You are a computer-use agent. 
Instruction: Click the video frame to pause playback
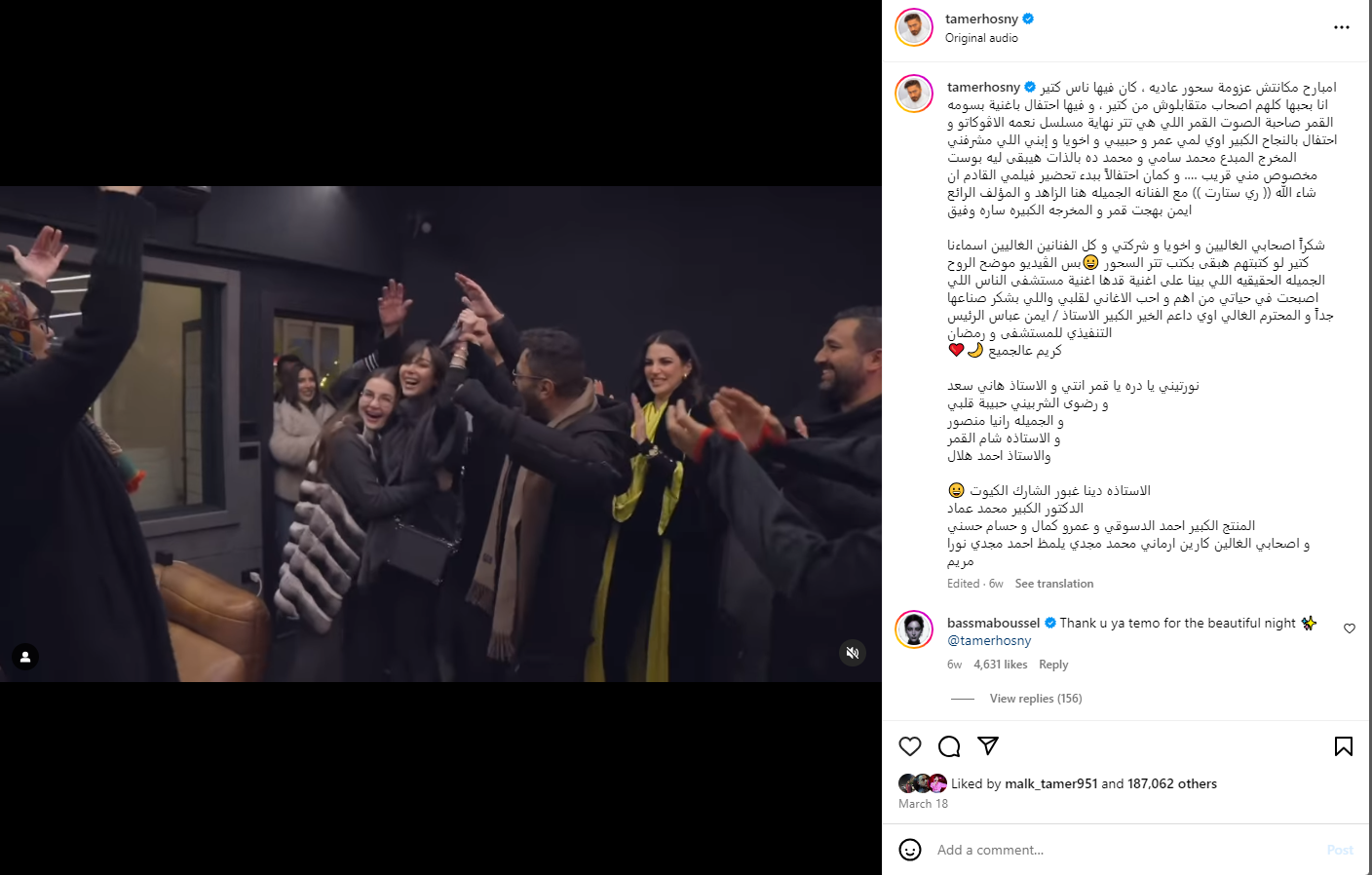tap(440, 434)
